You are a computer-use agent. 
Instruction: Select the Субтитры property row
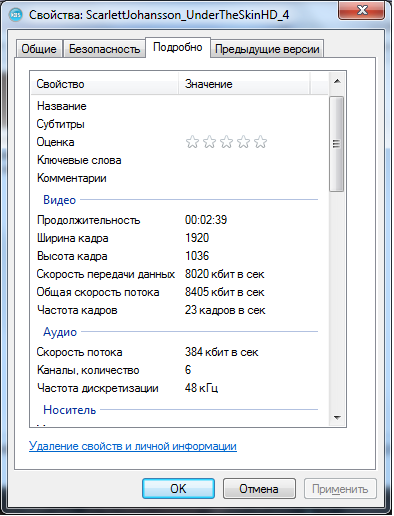click(180, 124)
